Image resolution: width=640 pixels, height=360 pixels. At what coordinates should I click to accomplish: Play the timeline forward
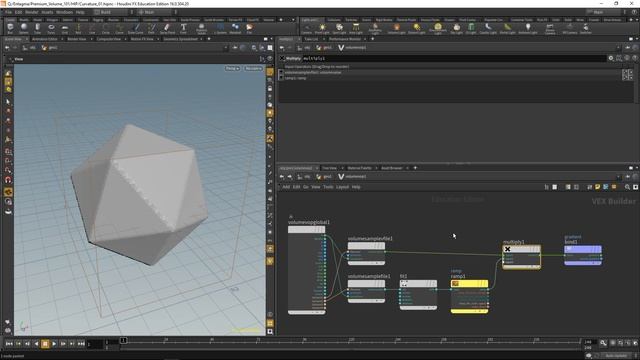[x=54, y=344]
